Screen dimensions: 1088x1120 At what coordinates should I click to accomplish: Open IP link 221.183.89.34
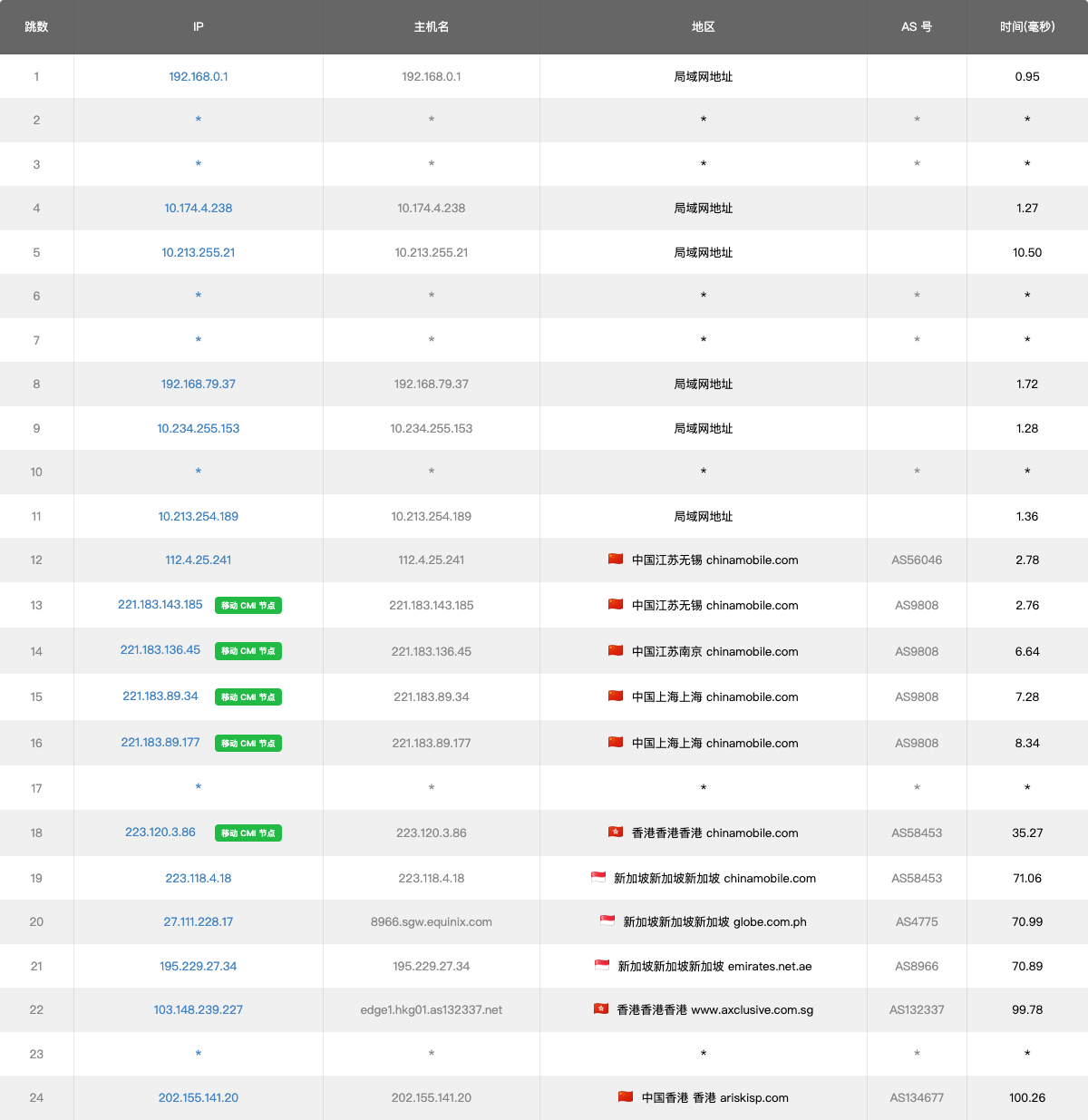click(x=160, y=696)
